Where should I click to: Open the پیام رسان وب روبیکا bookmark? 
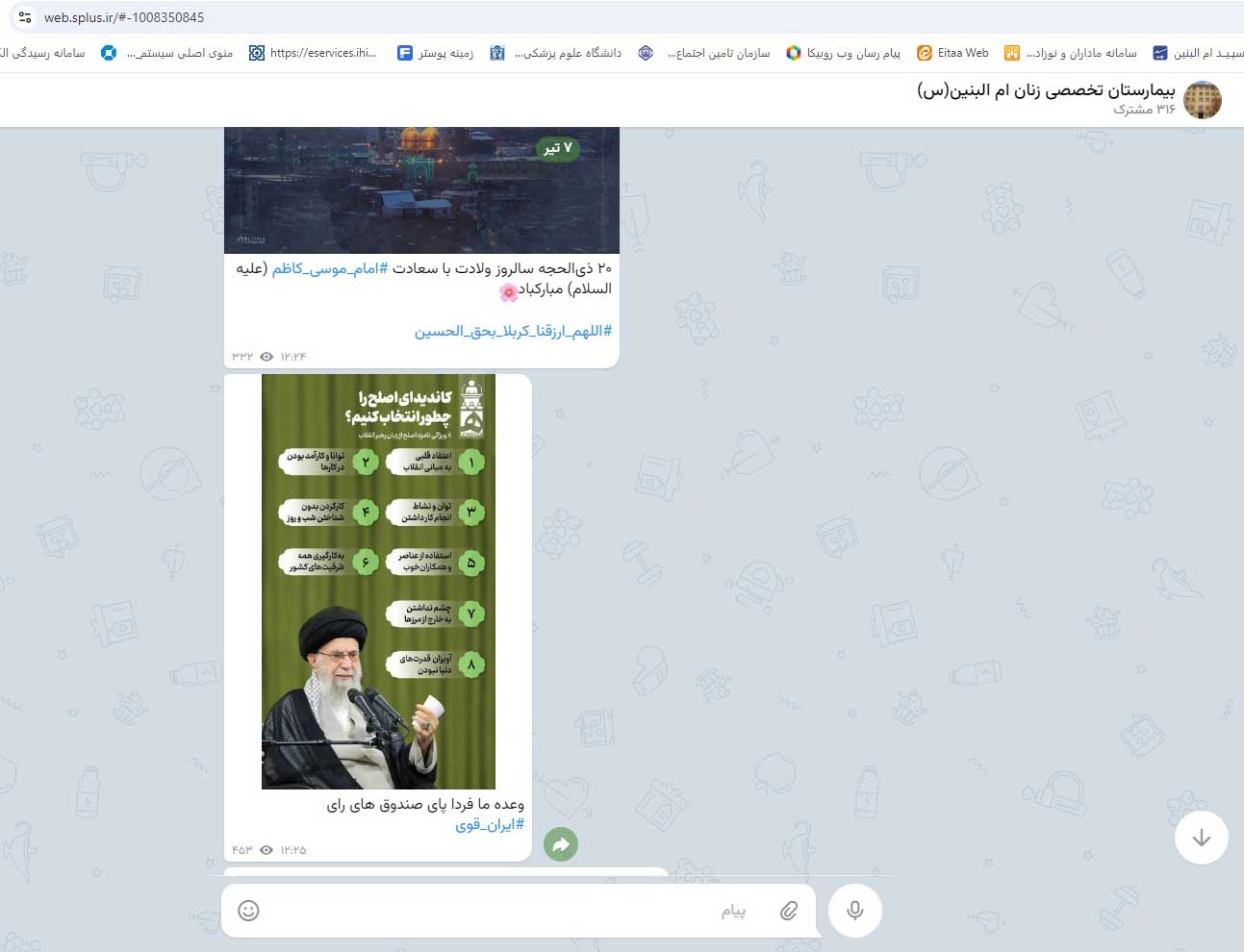pyautogui.click(x=843, y=53)
